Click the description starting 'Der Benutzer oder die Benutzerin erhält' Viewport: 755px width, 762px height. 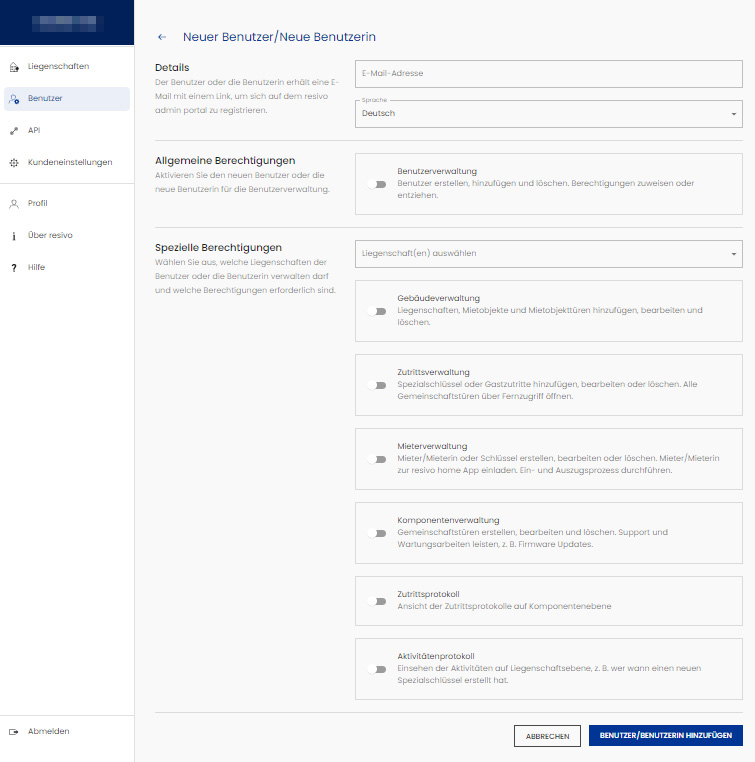coord(247,96)
